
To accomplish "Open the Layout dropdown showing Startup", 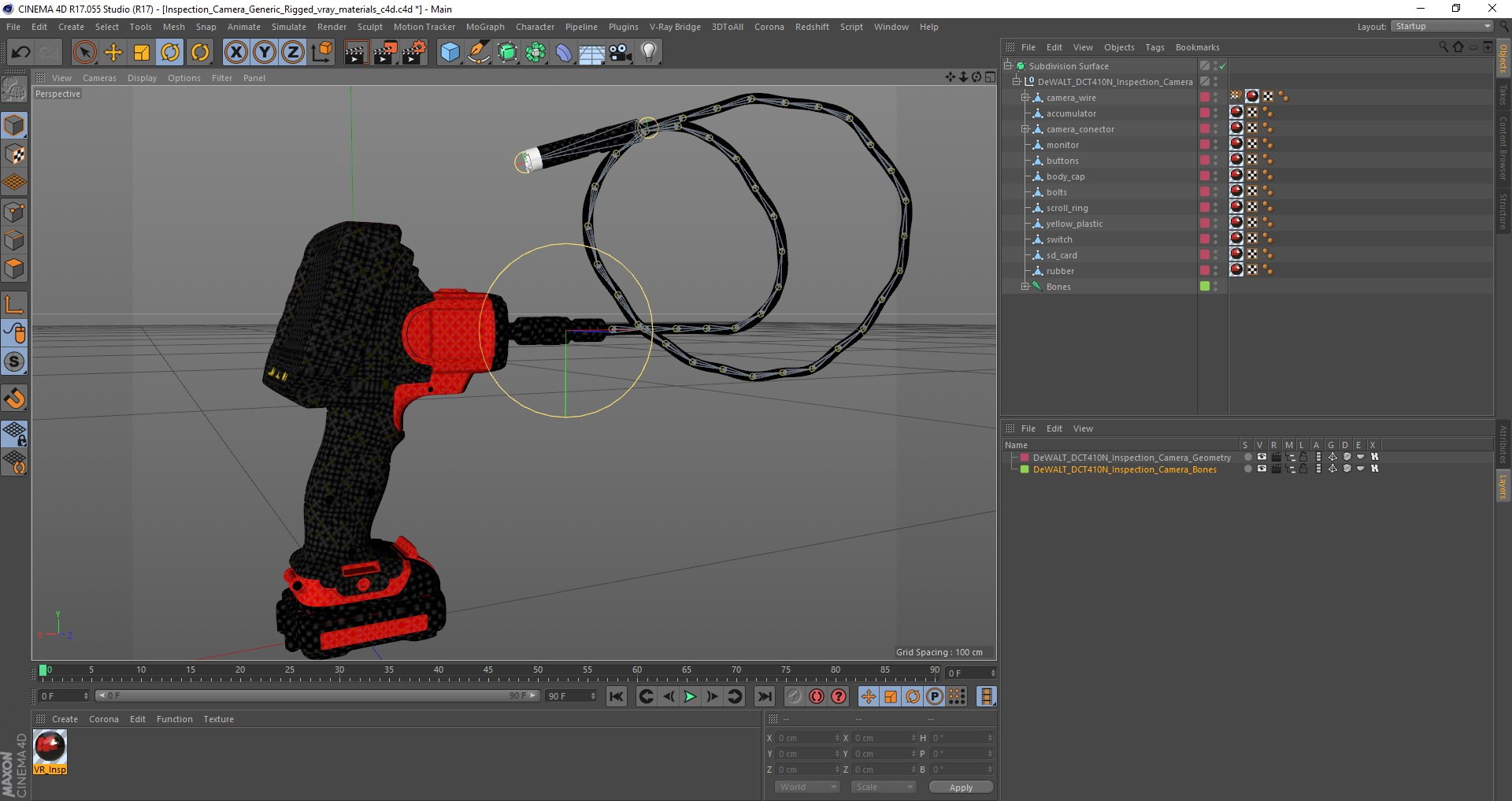I will (x=1442, y=27).
